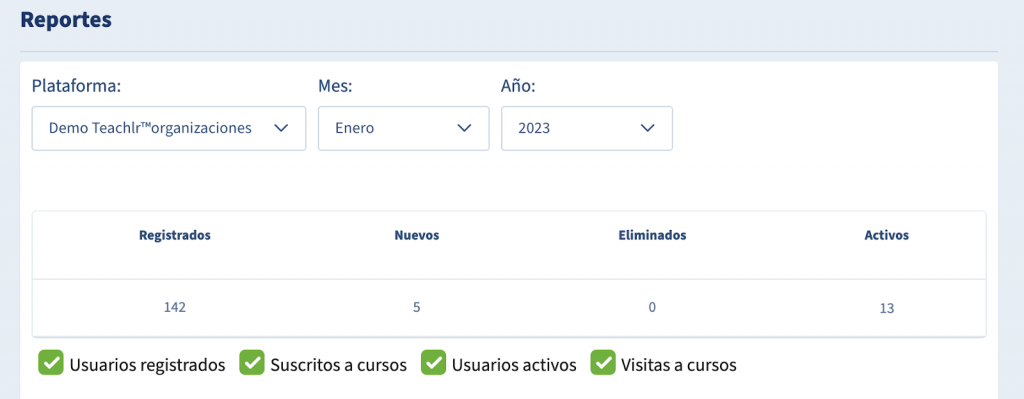Open the Mes dropdown showing Enero
Viewport: 1024px width, 399px height.
404,129
